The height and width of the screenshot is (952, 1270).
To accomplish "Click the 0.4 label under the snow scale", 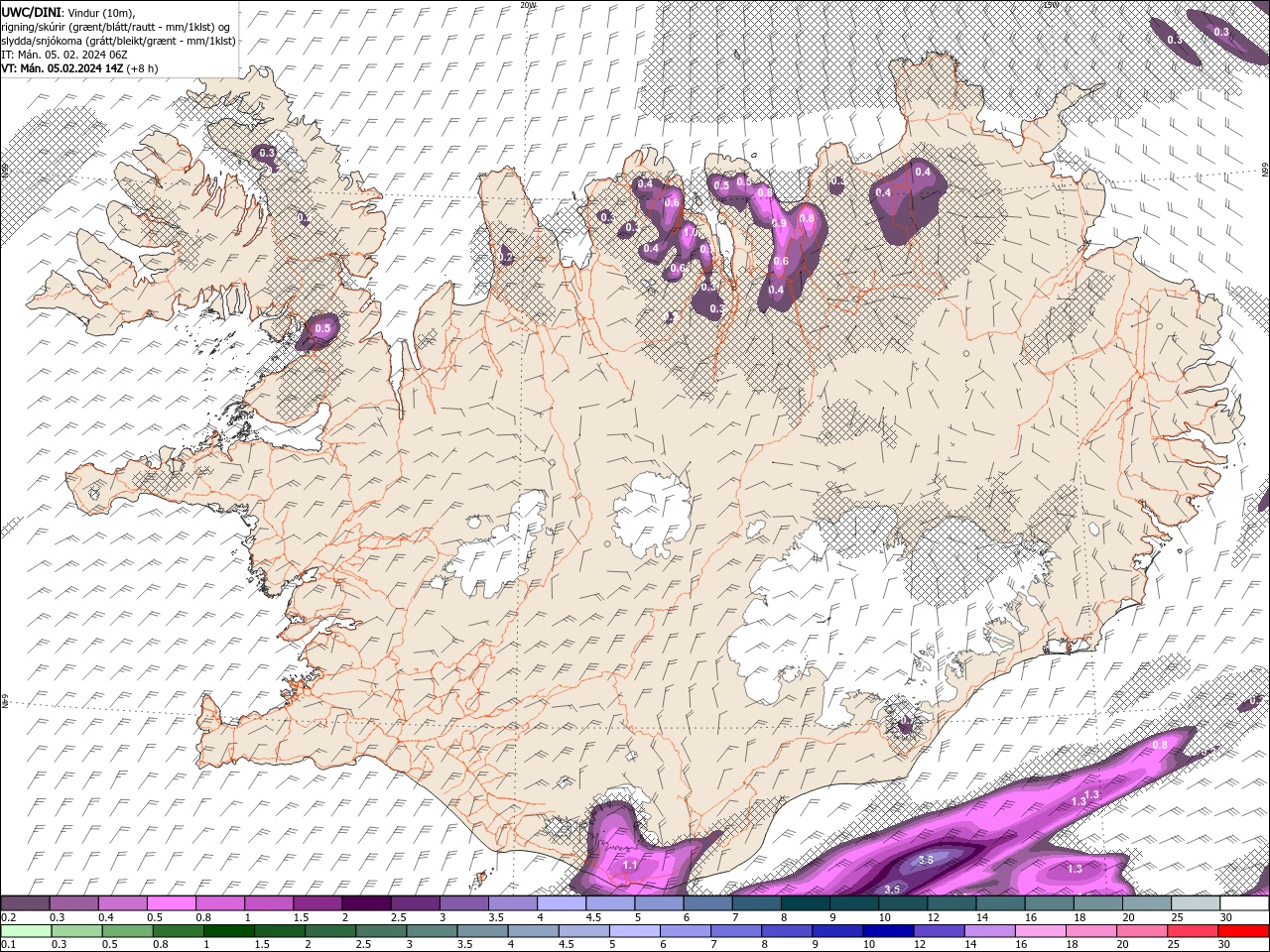I will [105, 917].
